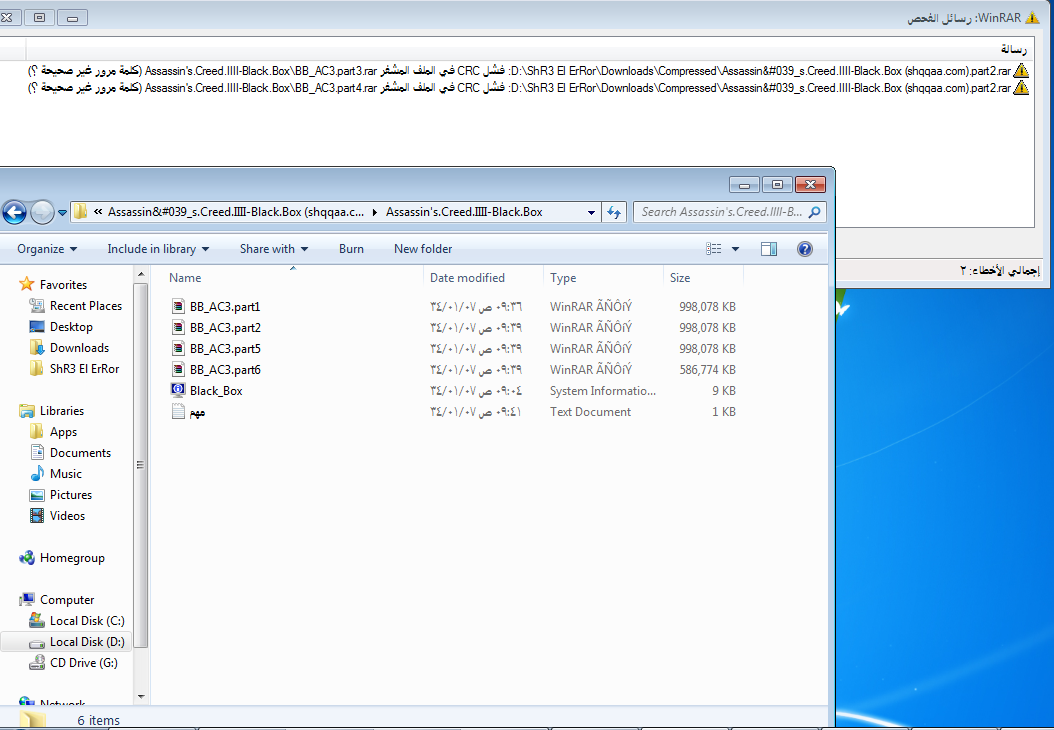Click the 586,774 KB size cell
Image resolution: width=1054 pixels, height=730 pixels.
coord(707,369)
